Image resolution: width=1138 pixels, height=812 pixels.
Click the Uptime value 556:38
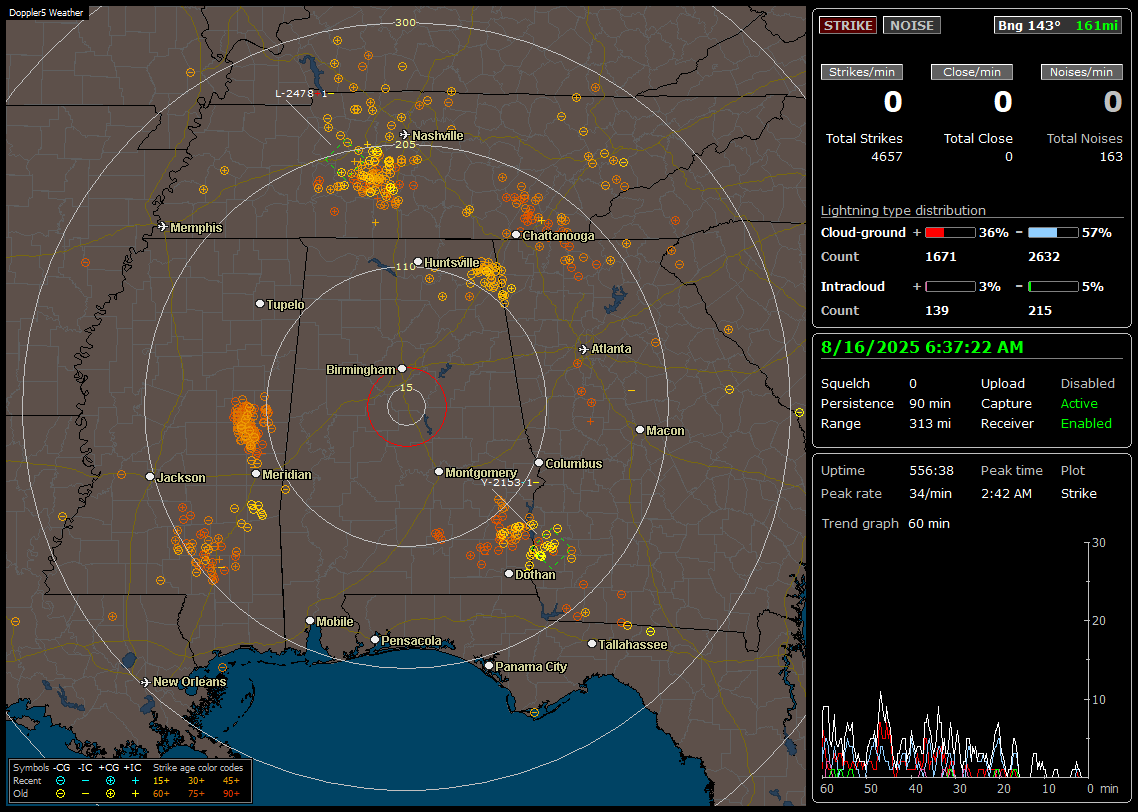pyautogui.click(x=931, y=471)
